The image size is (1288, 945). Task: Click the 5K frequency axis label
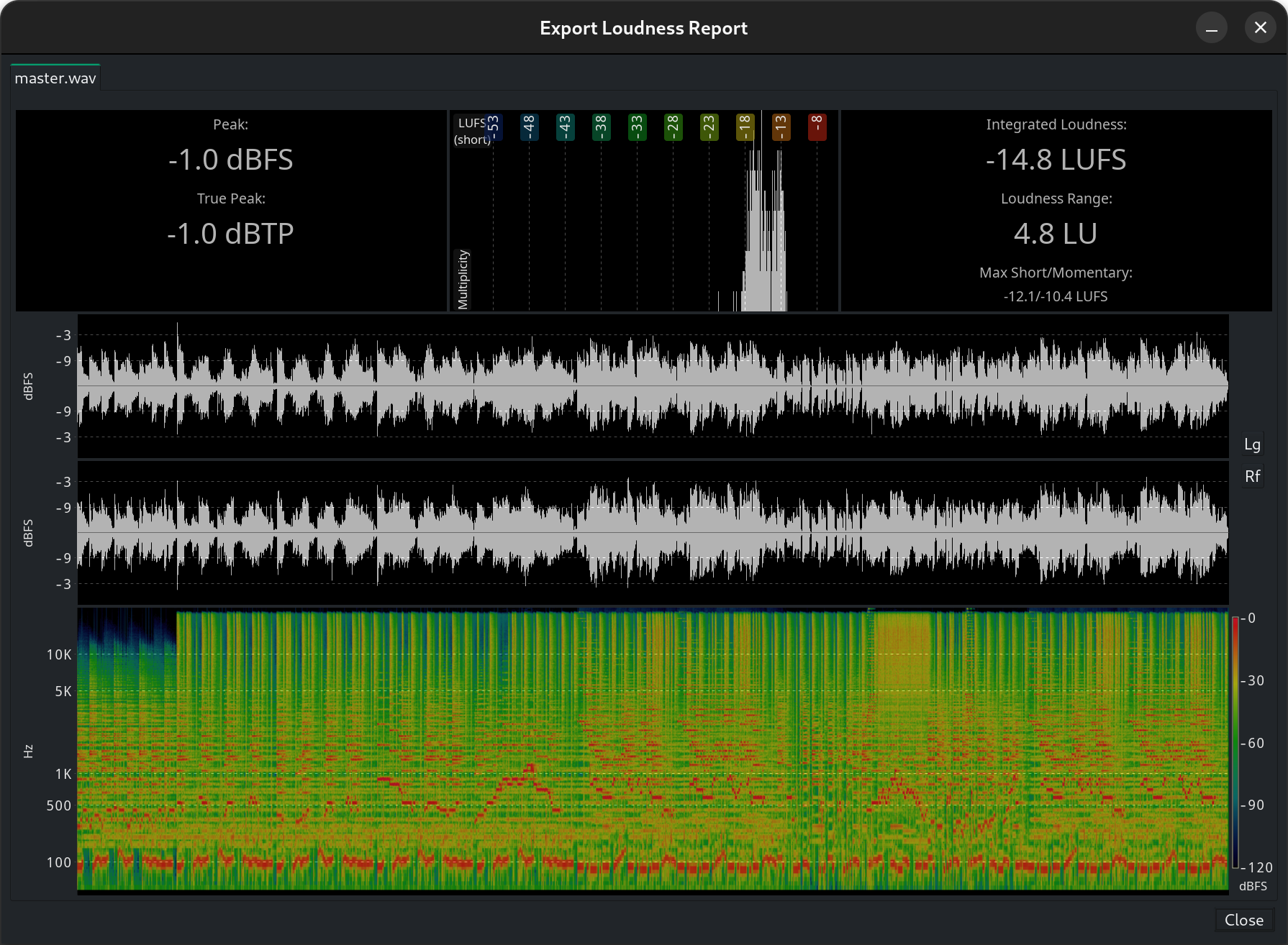click(63, 691)
